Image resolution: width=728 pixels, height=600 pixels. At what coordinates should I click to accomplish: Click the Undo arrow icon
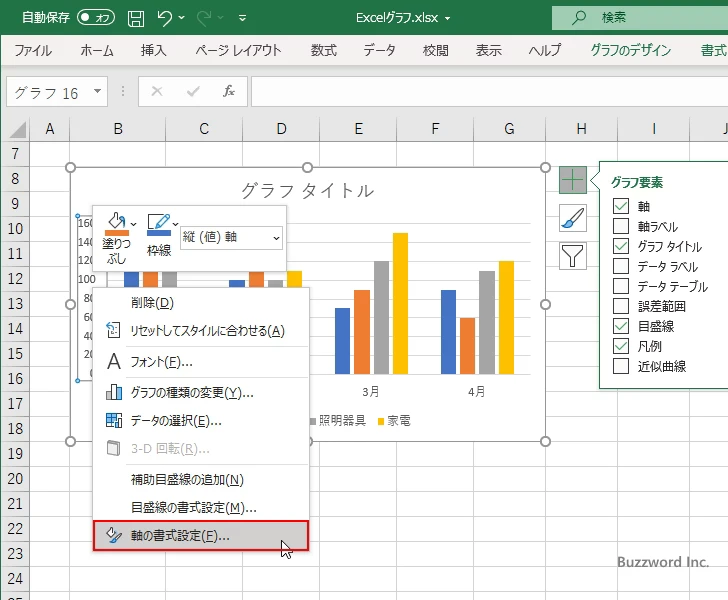164,18
